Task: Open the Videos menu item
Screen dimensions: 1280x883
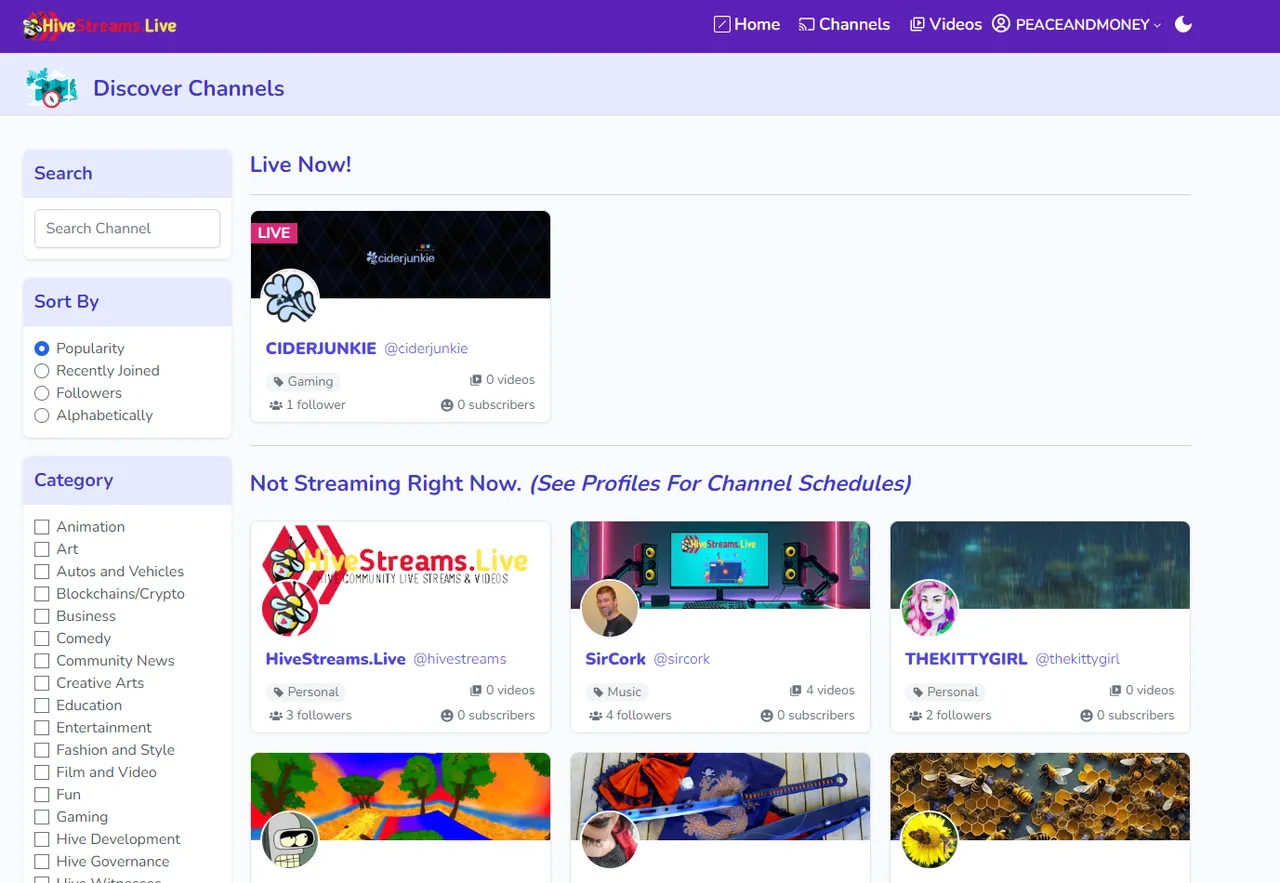Action: point(946,24)
